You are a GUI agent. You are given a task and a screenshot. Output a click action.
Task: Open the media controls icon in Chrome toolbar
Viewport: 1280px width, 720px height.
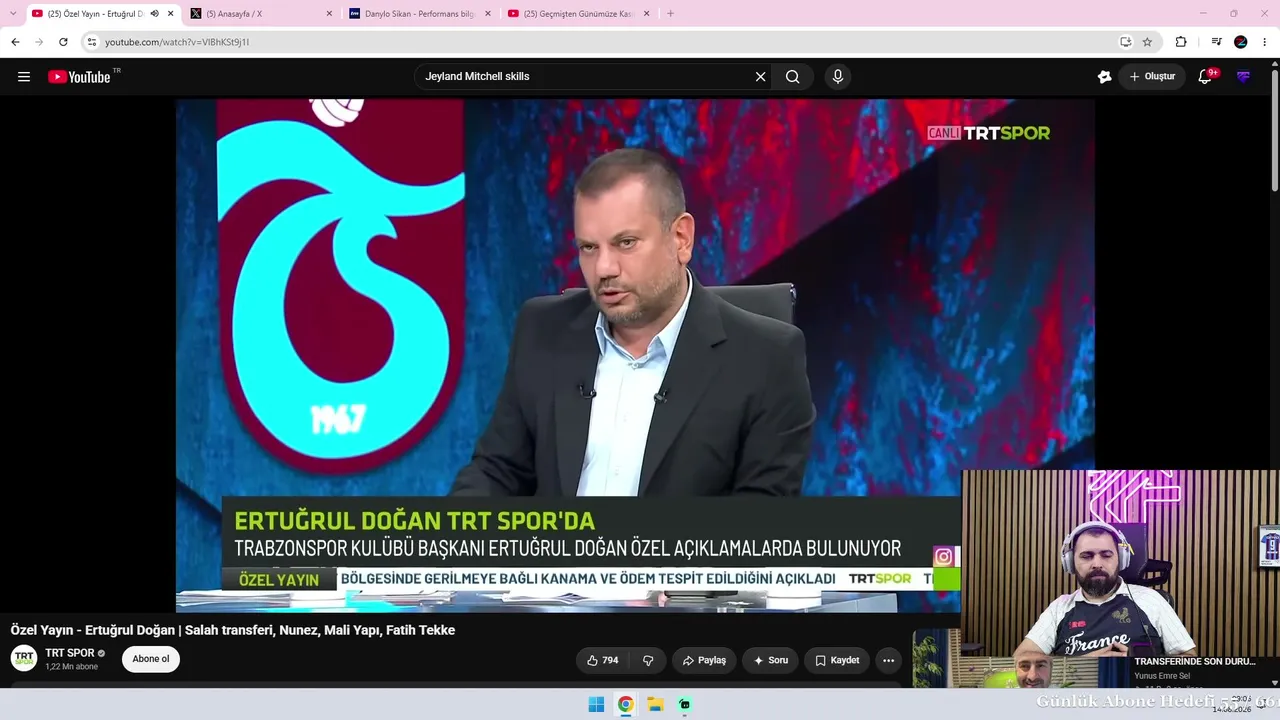pyautogui.click(x=1216, y=42)
